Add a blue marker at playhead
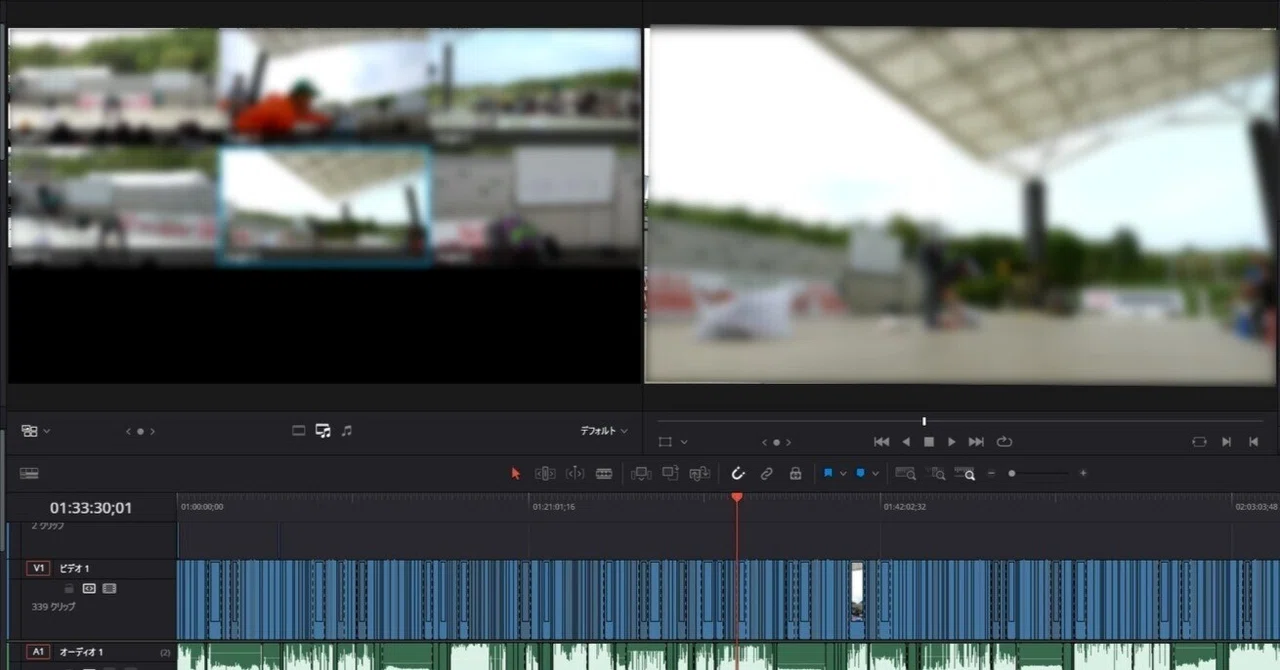This screenshot has width=1280, height=670. pos(860,473)
